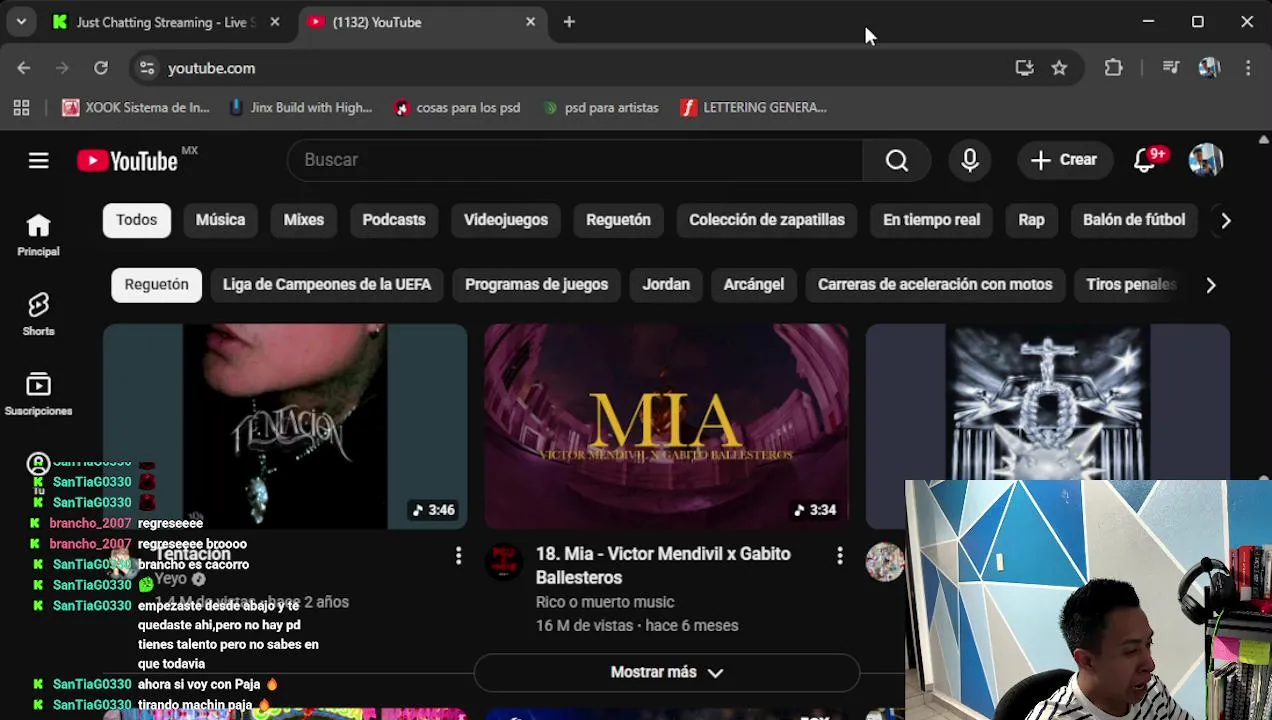This screenshot has width=1272, height=720.
Task: Click the magnifier search button
Action: 897,160
